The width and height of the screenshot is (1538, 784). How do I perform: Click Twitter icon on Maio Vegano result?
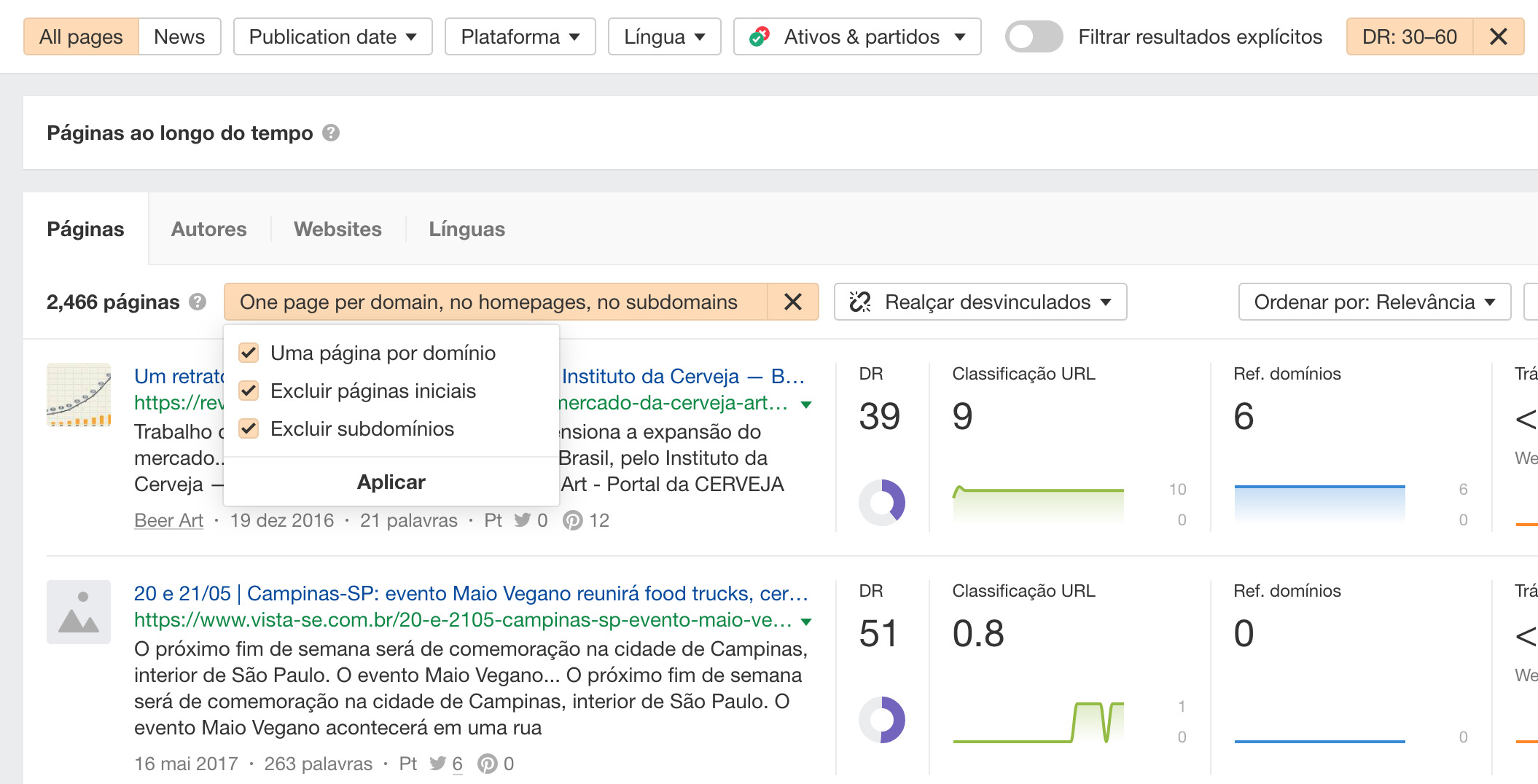coord(437,764)
